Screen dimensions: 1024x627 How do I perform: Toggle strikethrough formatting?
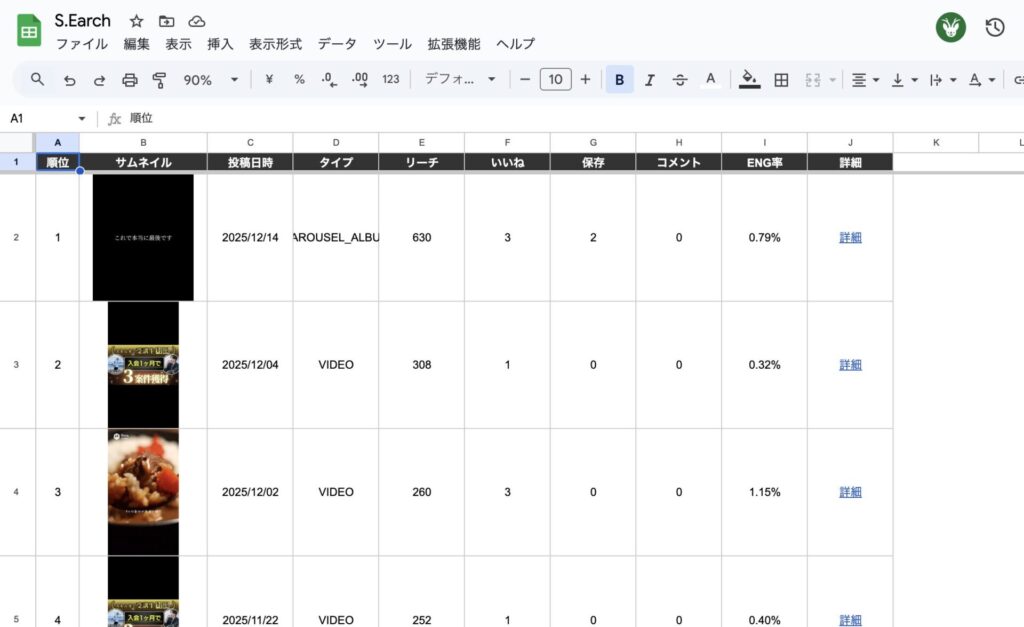680,80
